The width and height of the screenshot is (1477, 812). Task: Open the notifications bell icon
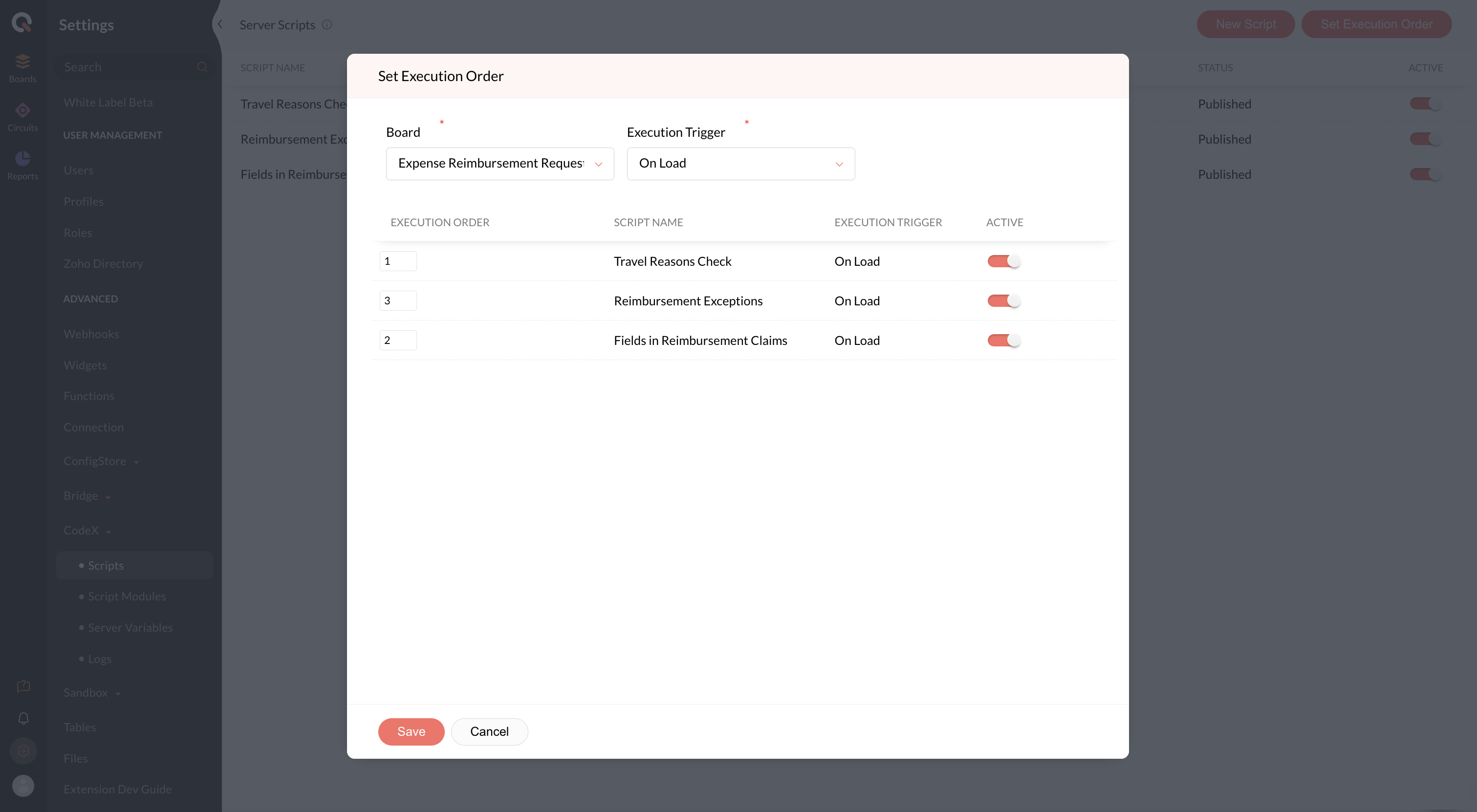point(23,719)
